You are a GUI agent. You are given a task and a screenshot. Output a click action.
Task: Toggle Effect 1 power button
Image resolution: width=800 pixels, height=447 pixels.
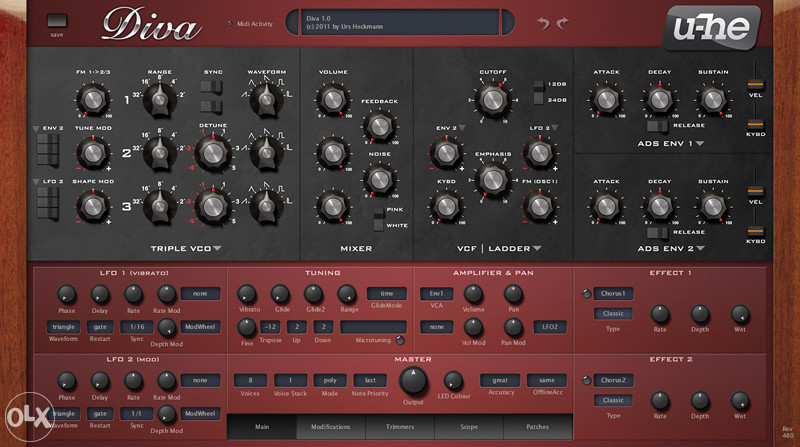(x=586, y=293)
